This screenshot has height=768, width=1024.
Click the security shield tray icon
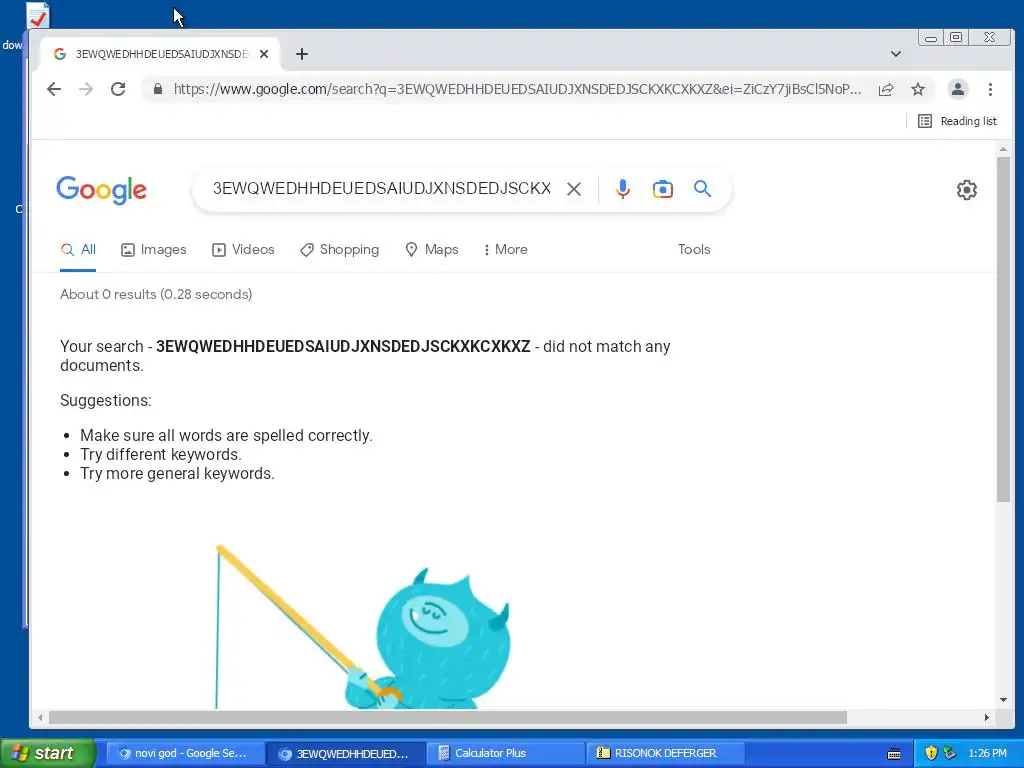(x=931, y=753)
